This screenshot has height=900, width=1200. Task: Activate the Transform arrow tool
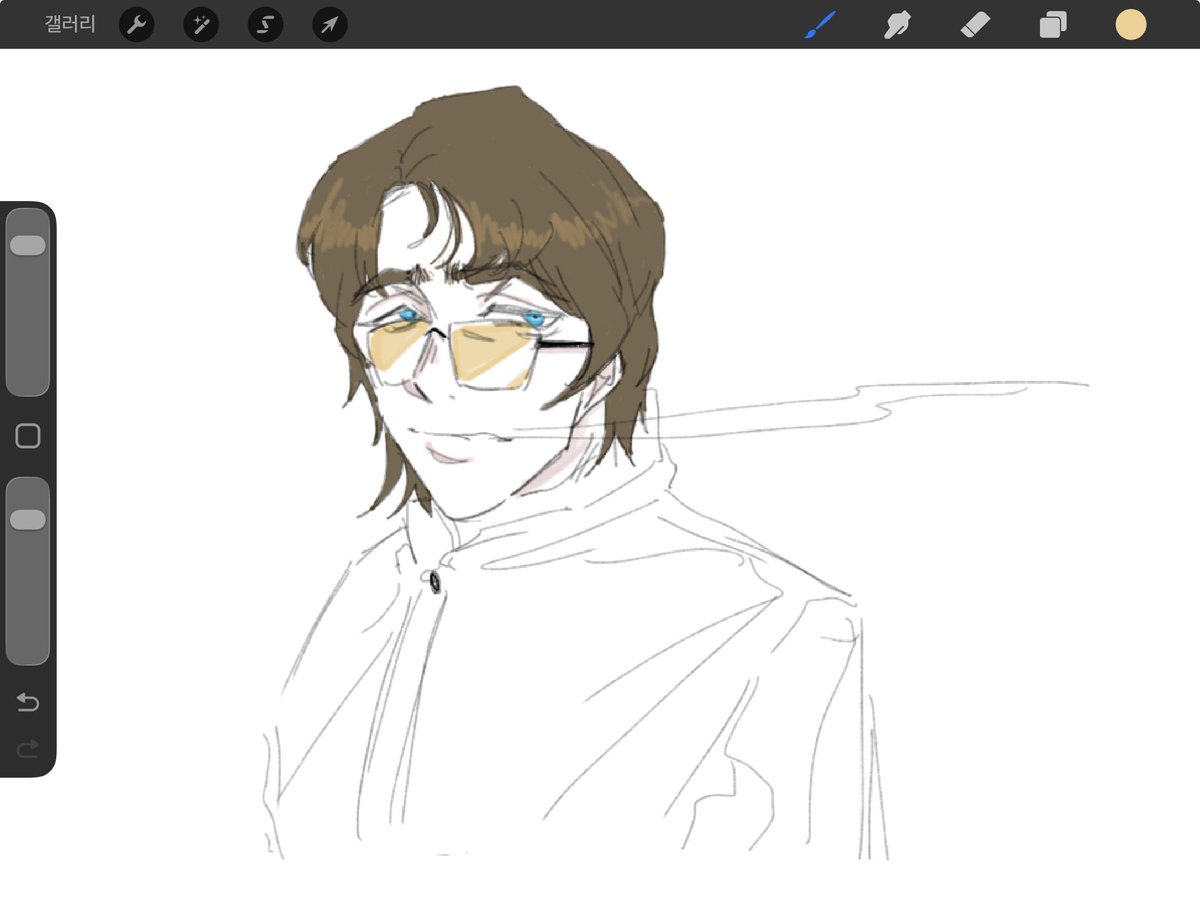330,25
